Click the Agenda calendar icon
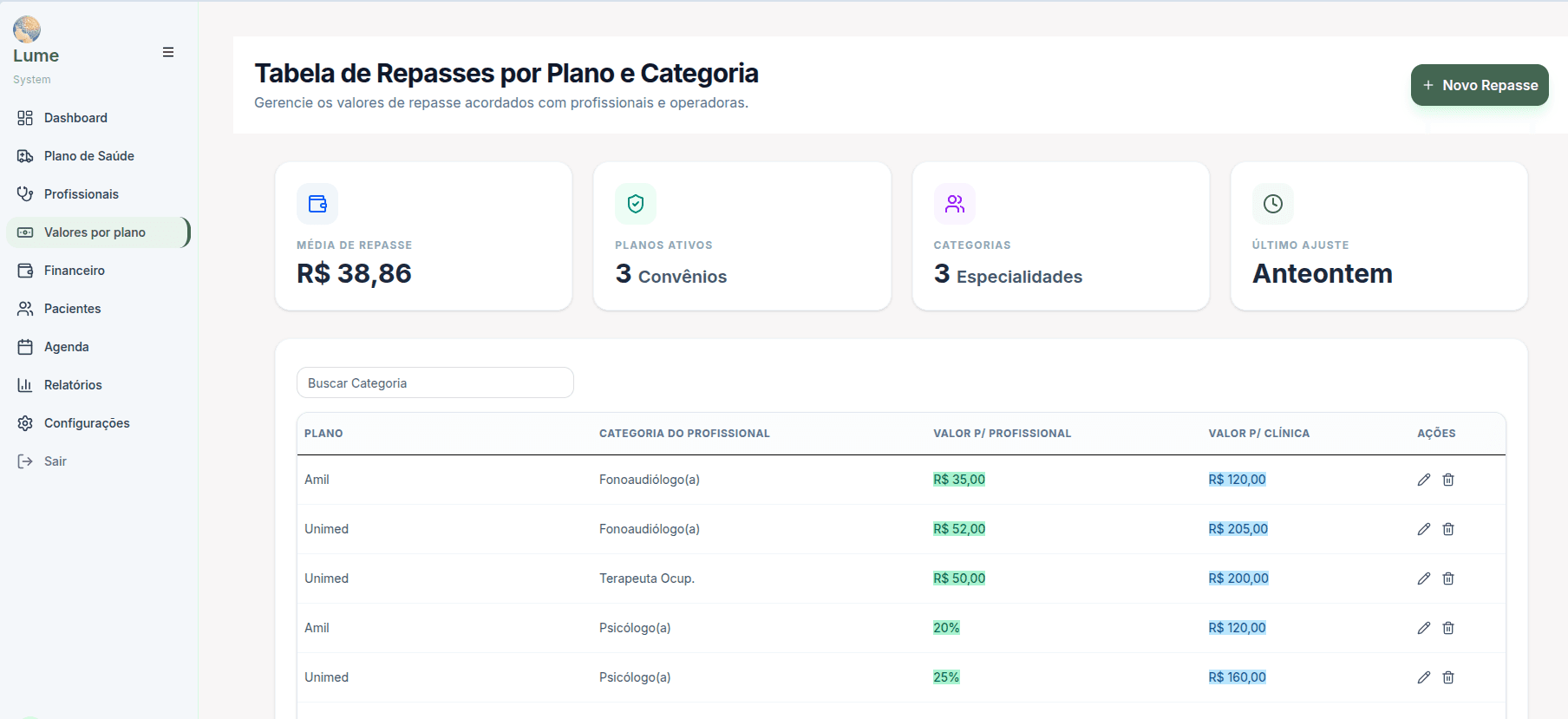 (25, 347)
